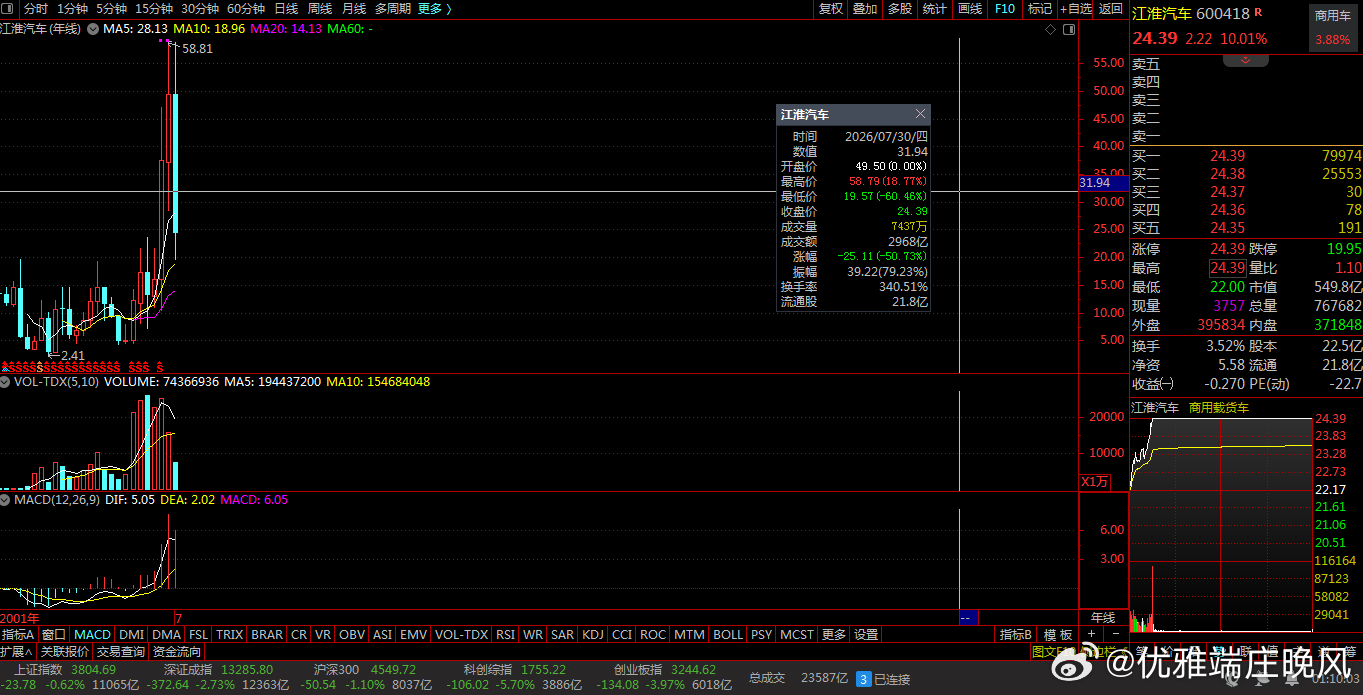
Task: Open 多周期 multi-period view
Action: click(393, 9)
